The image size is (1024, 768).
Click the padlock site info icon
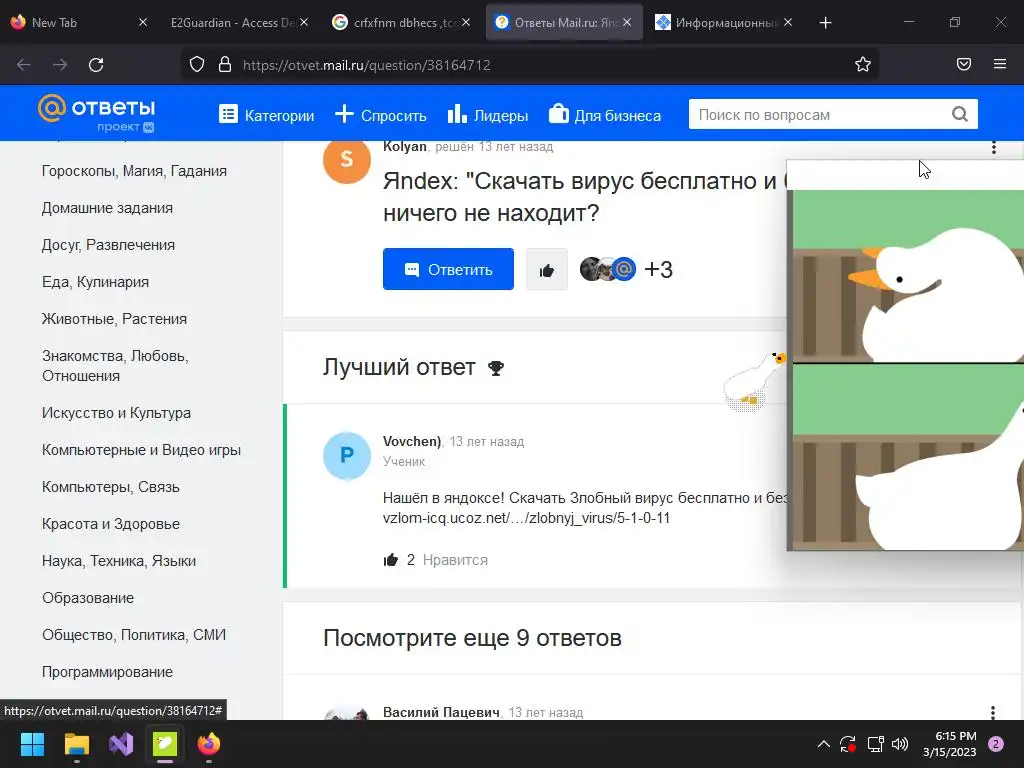[x=225, y=64]
